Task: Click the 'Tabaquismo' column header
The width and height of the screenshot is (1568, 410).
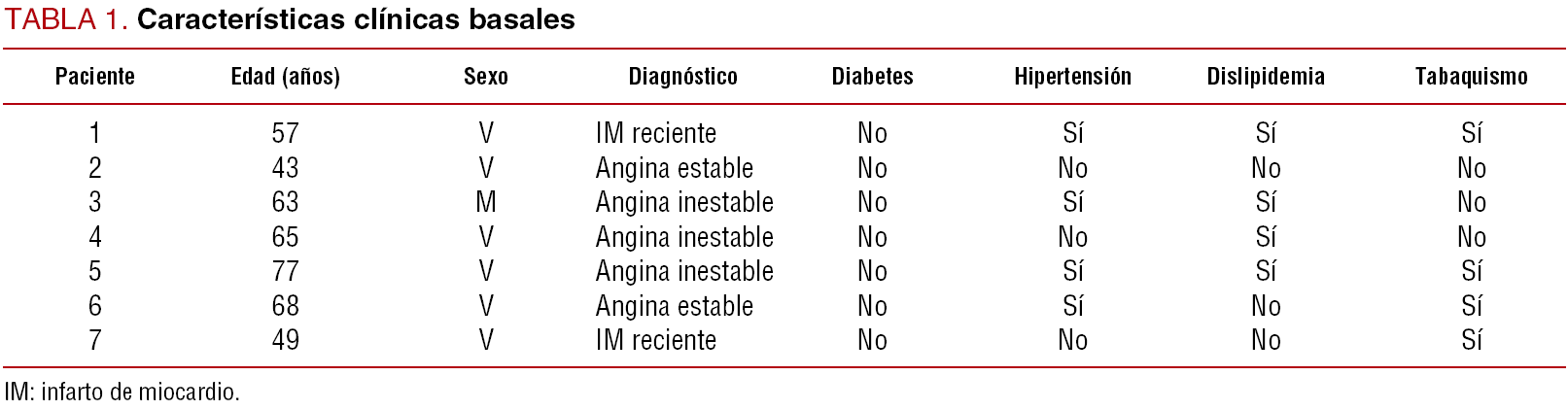Action: click(x=1471, y=77)
